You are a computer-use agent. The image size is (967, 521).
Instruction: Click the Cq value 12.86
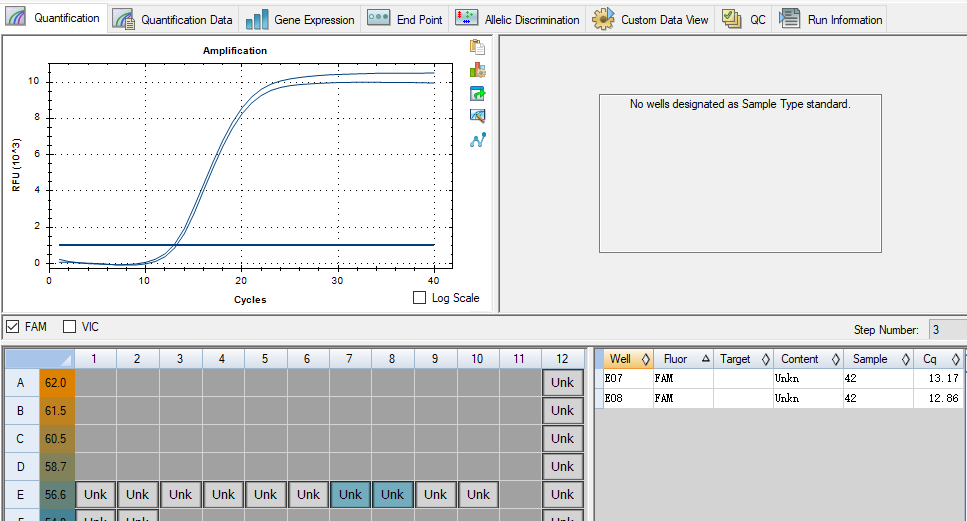(944, 398)
